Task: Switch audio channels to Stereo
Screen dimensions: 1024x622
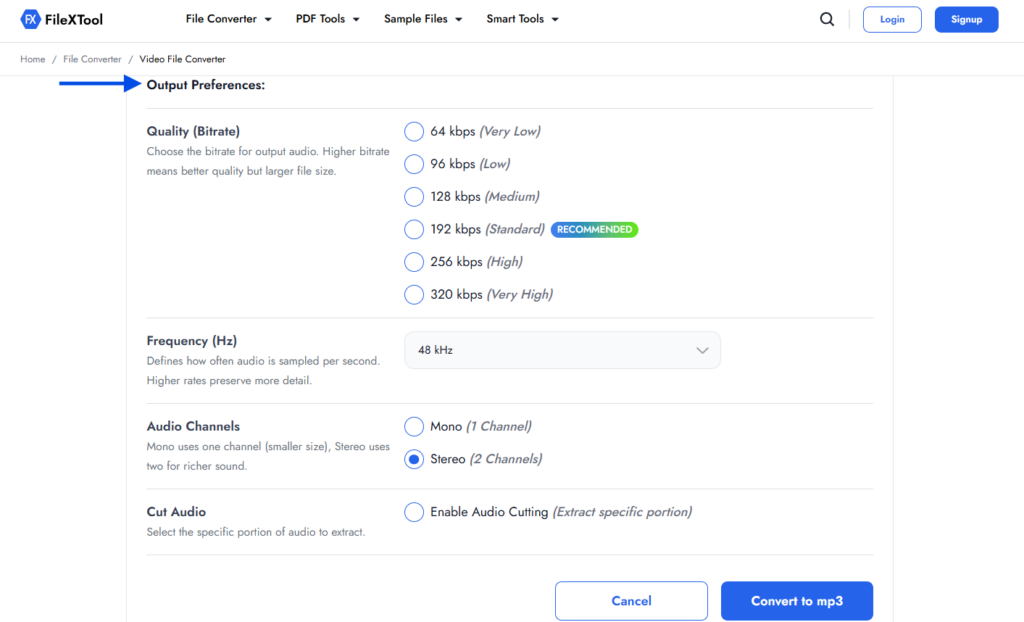Action: [413, 458]
